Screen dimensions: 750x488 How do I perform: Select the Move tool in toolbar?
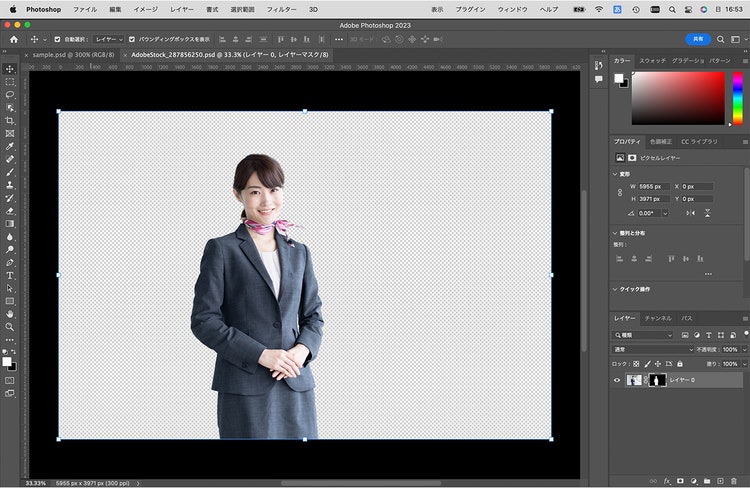10,69
